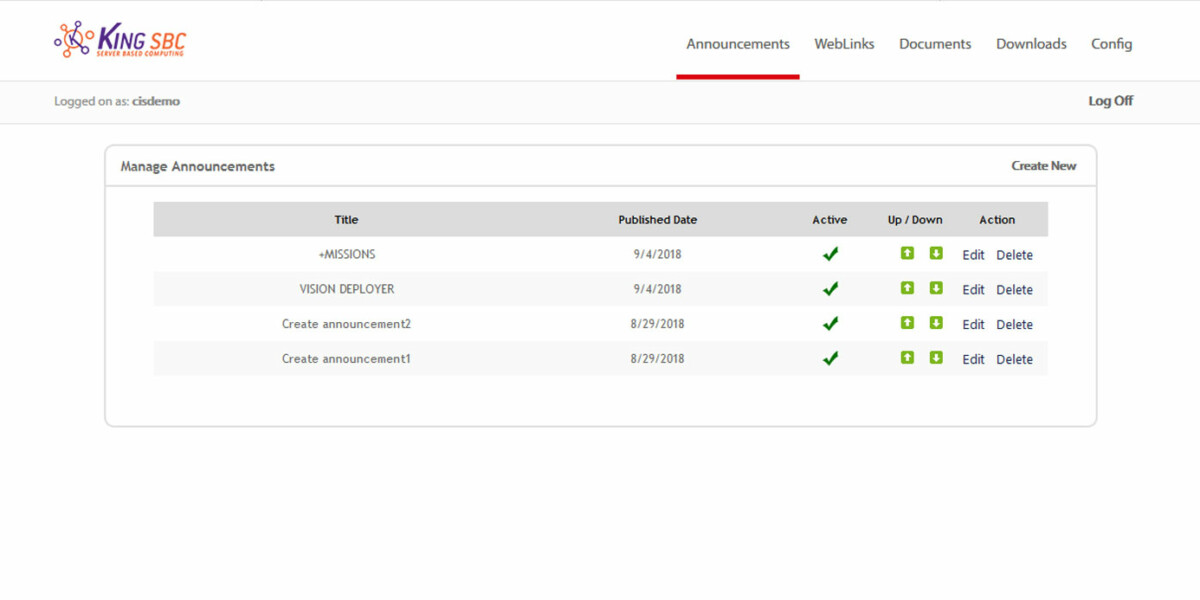Delete the Create announcement2 entry

(x=1015, y=323)
